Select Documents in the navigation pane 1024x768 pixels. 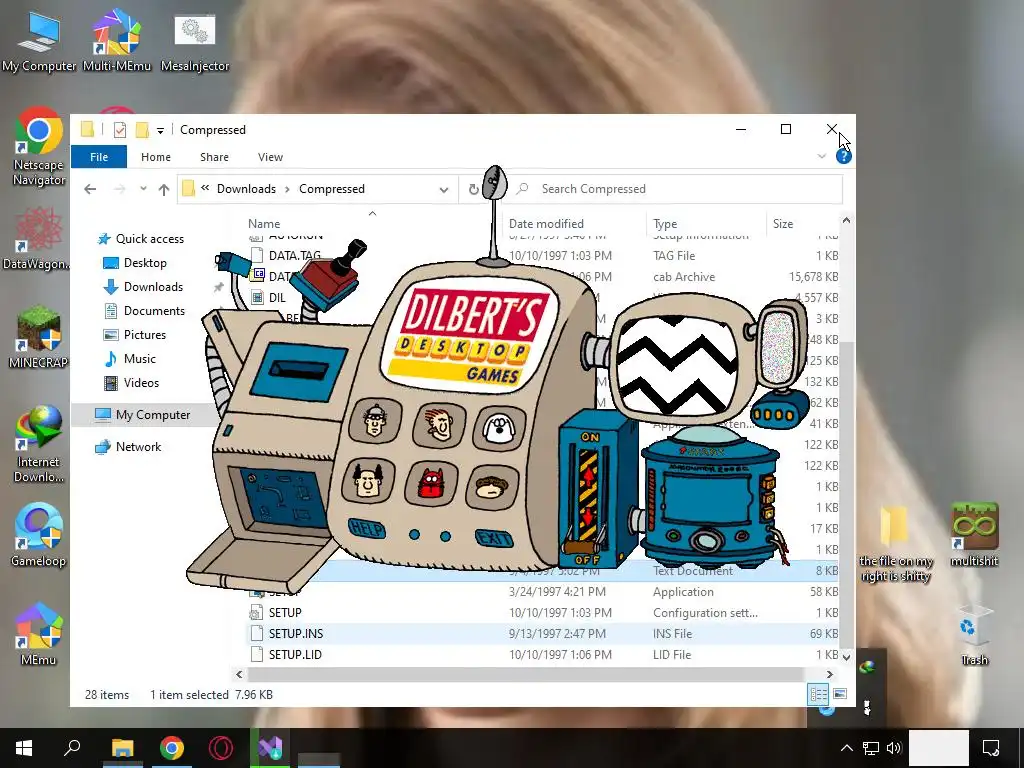(x=154, y=311)
